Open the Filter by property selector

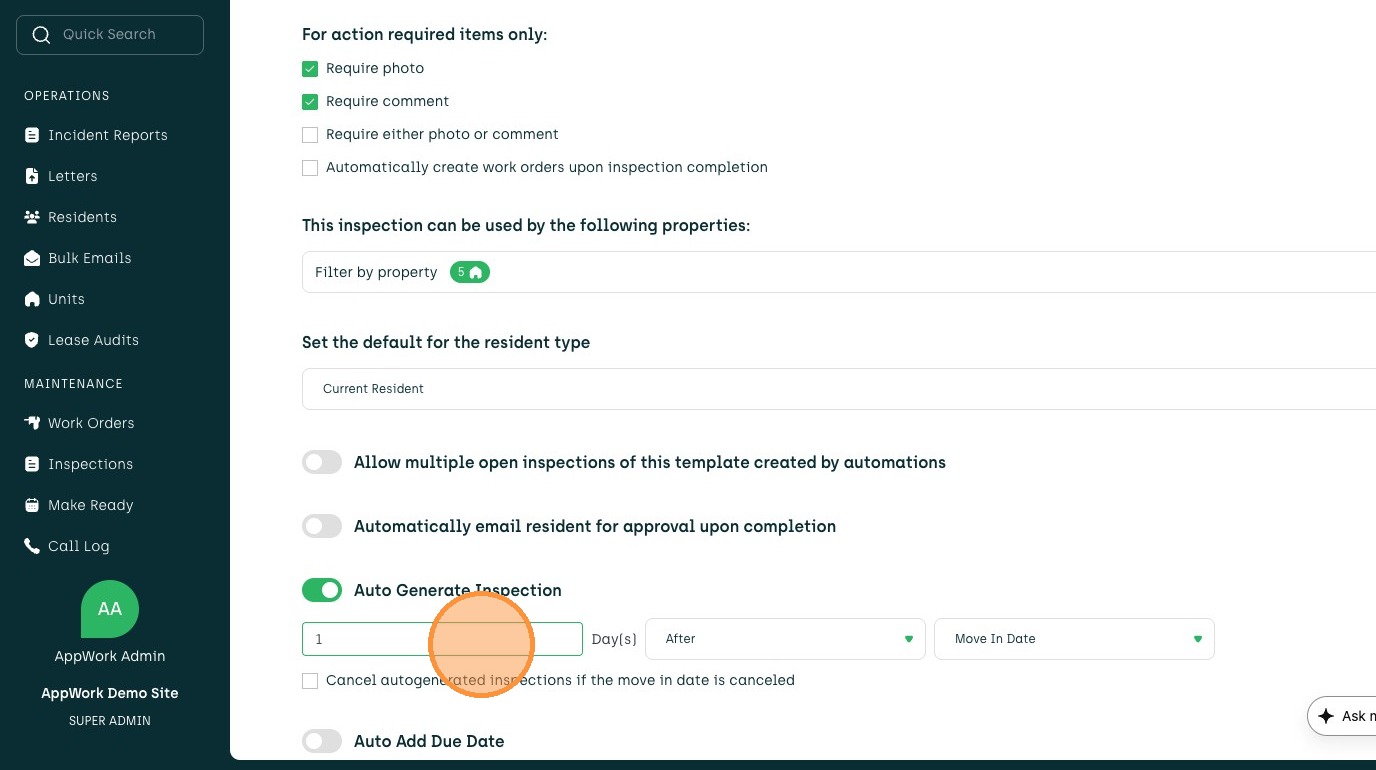[838, 272]
